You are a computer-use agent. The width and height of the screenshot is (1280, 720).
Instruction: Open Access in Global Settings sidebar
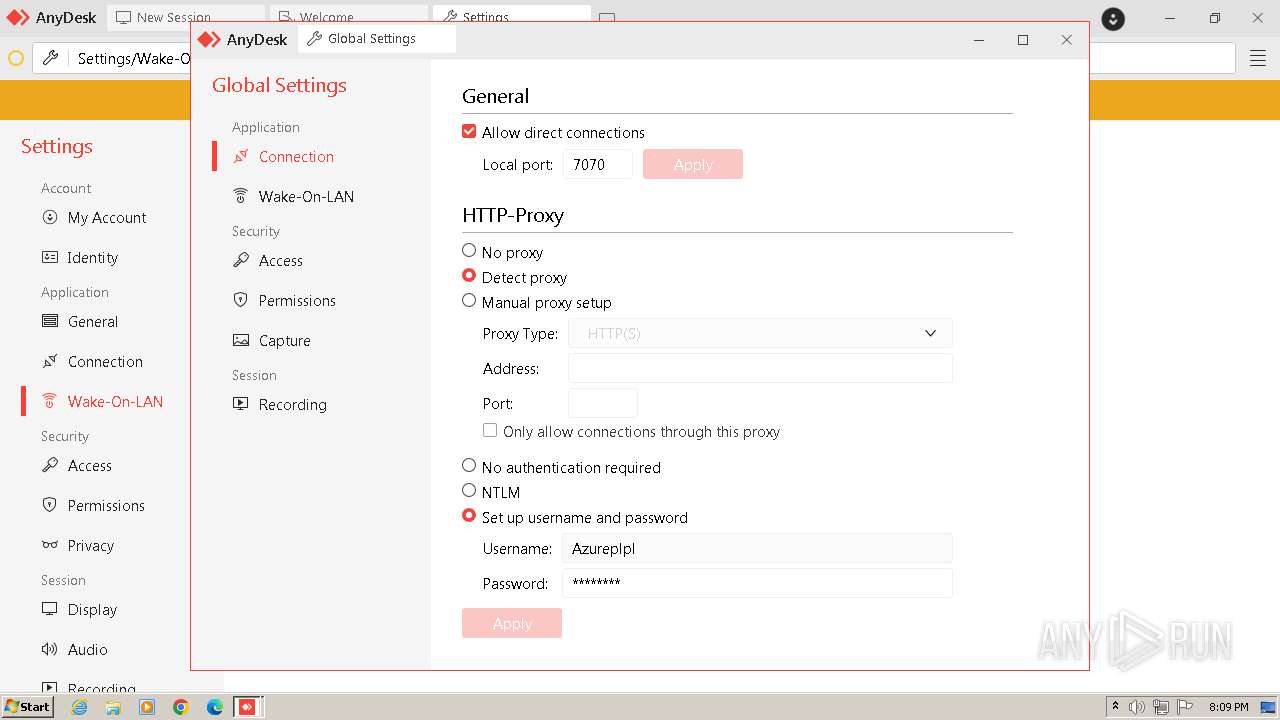[280, 261]
